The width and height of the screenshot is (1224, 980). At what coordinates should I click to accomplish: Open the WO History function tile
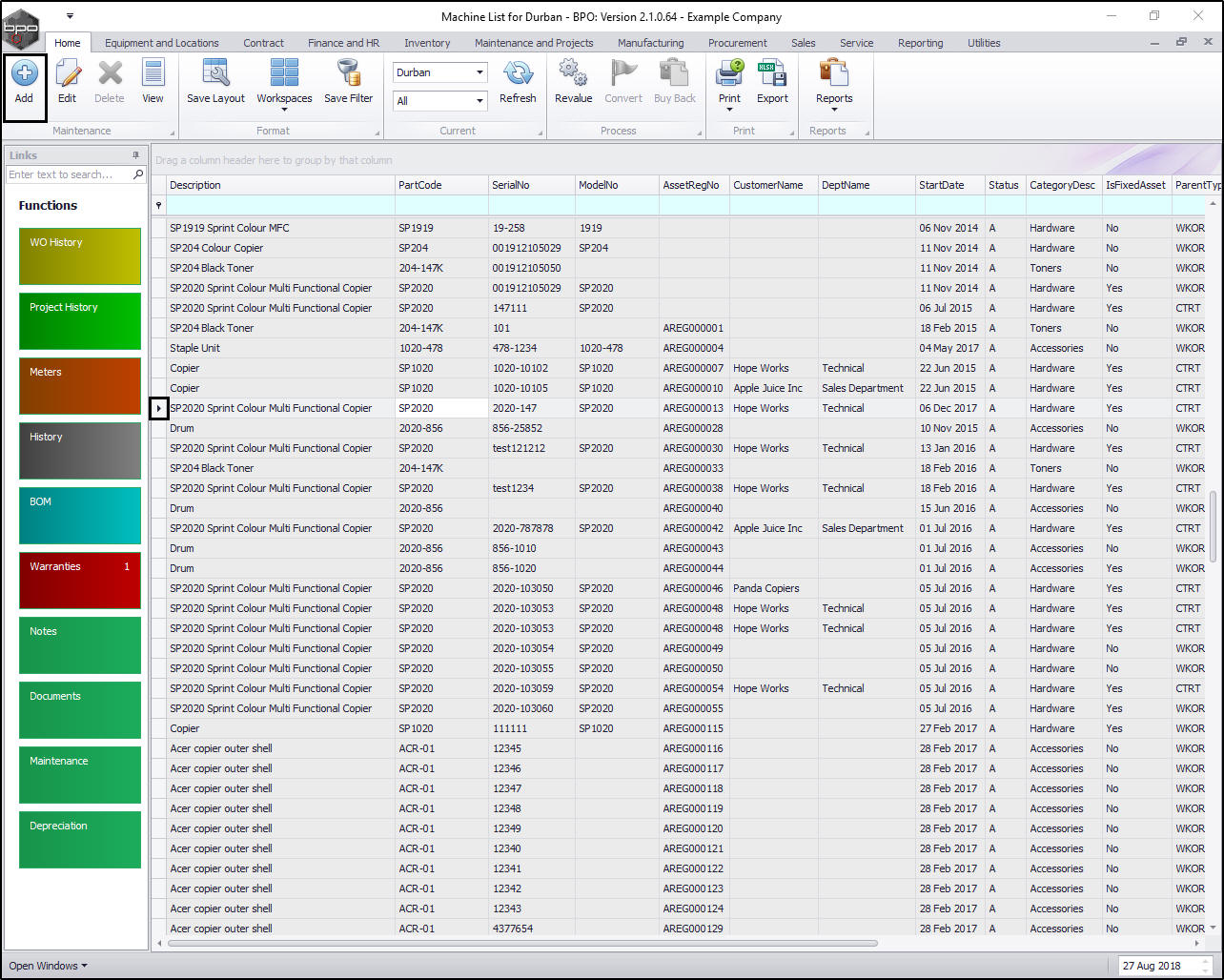point(80,255)
